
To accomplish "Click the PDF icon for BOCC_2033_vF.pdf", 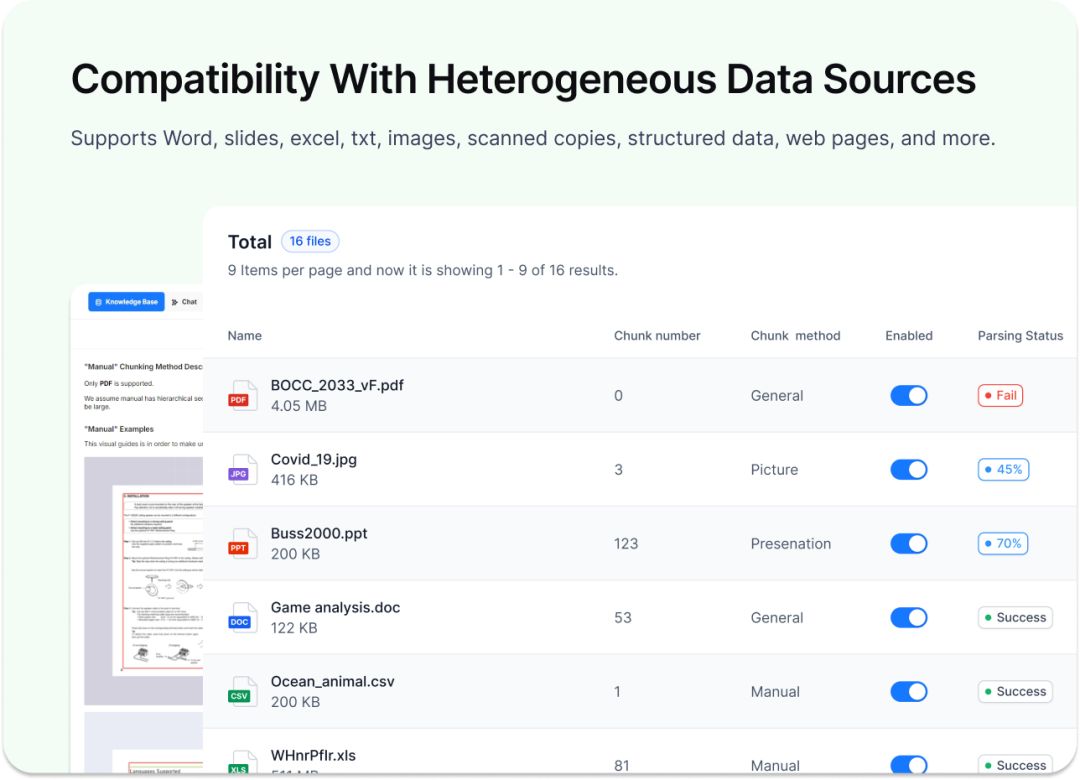I will pos(242,396).
